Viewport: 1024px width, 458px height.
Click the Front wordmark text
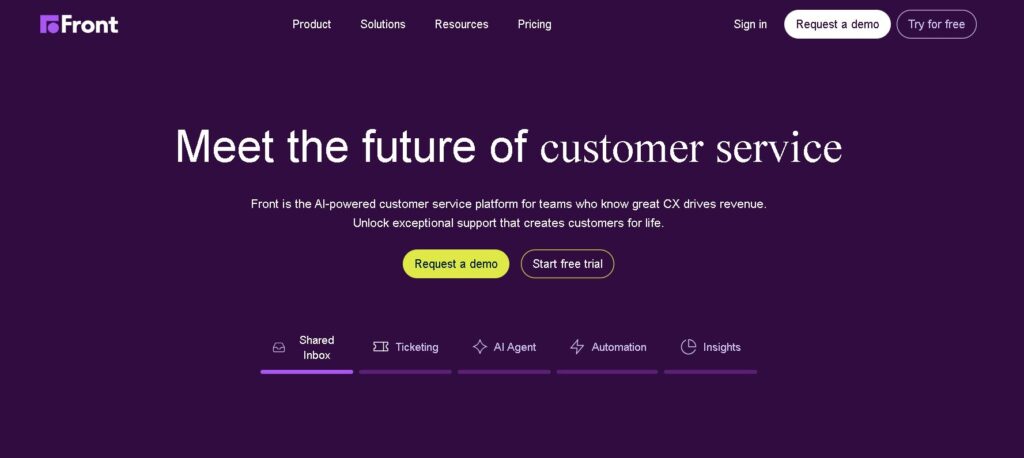click(89, 24)
